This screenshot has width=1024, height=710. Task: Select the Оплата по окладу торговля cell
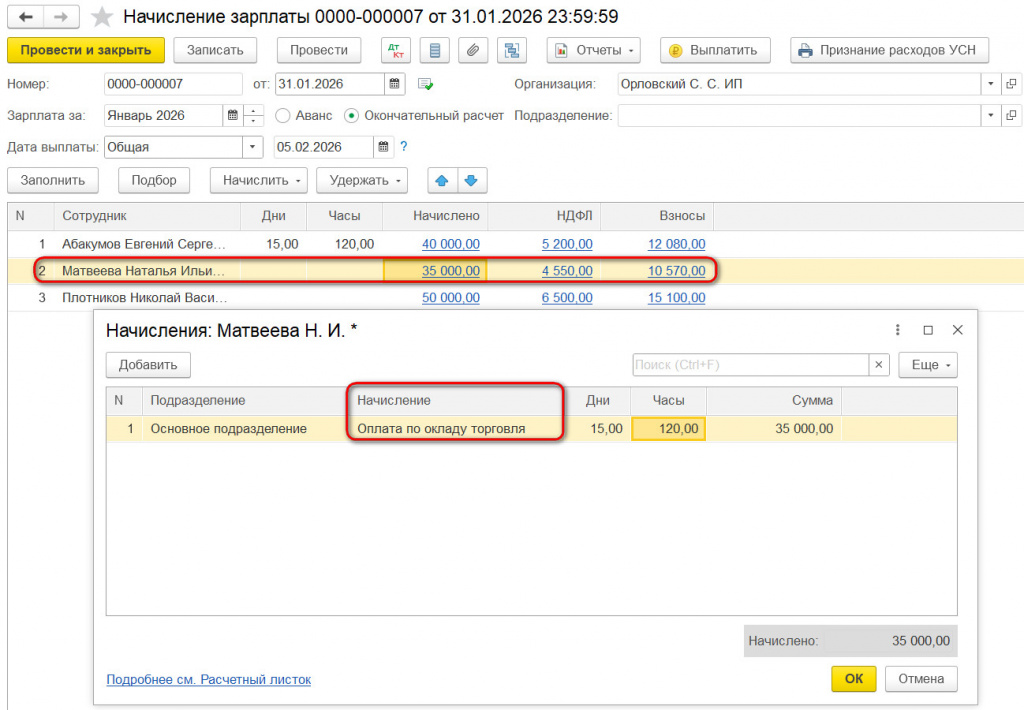(455, 428)
